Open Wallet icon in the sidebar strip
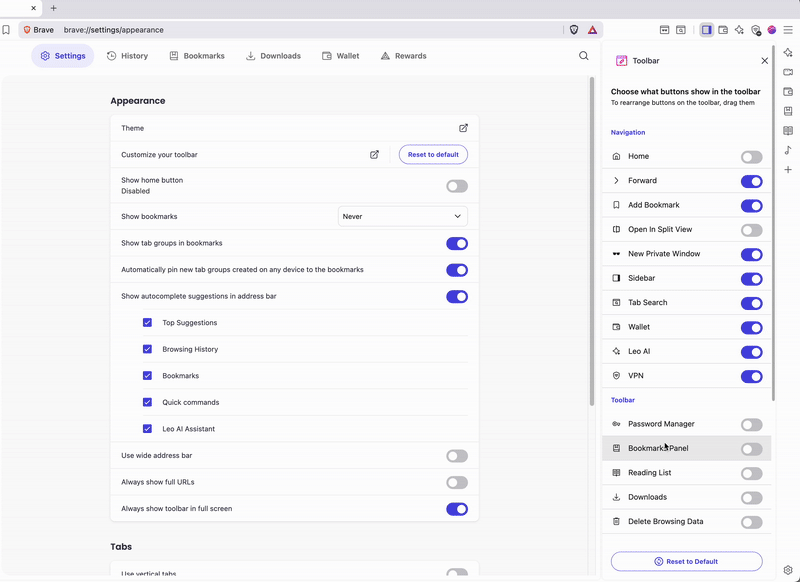 pyautogui.click(x=788, y=92)
